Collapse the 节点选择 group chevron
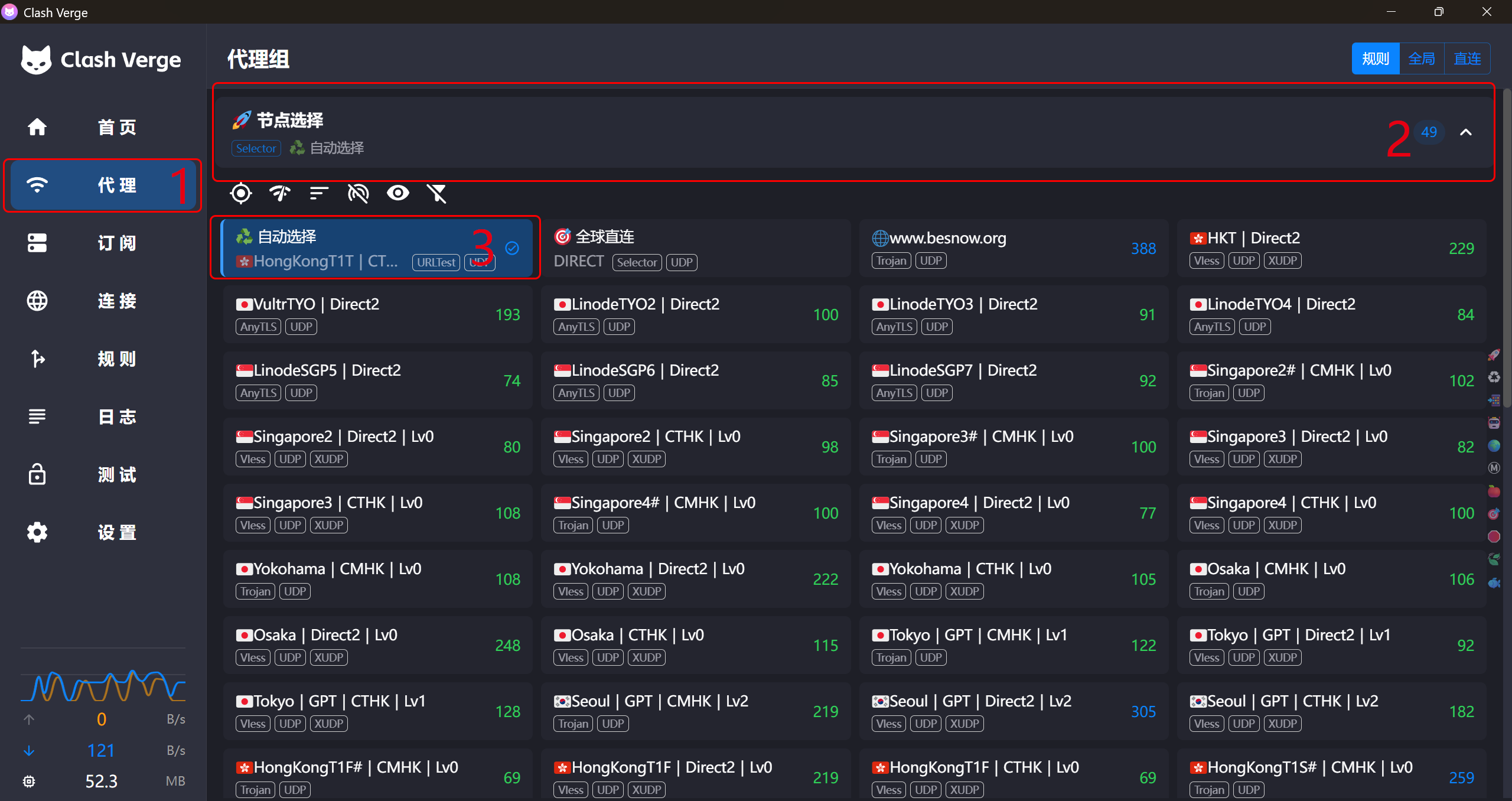The width and height of the screenshot is (1512, 801). pos(1466,132)
